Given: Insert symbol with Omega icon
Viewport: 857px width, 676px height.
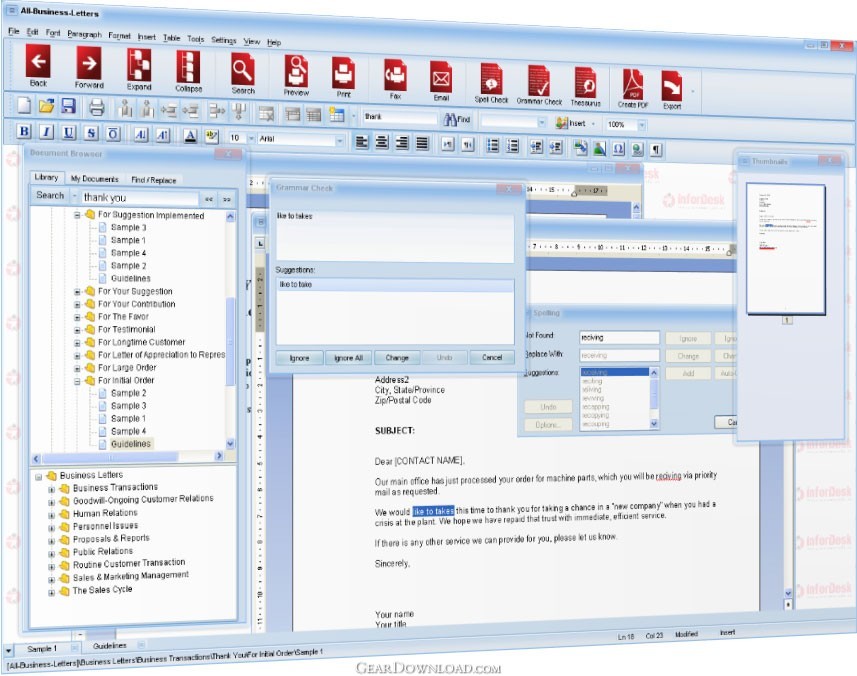Looking at the screenshot, I should pos(618,149).
